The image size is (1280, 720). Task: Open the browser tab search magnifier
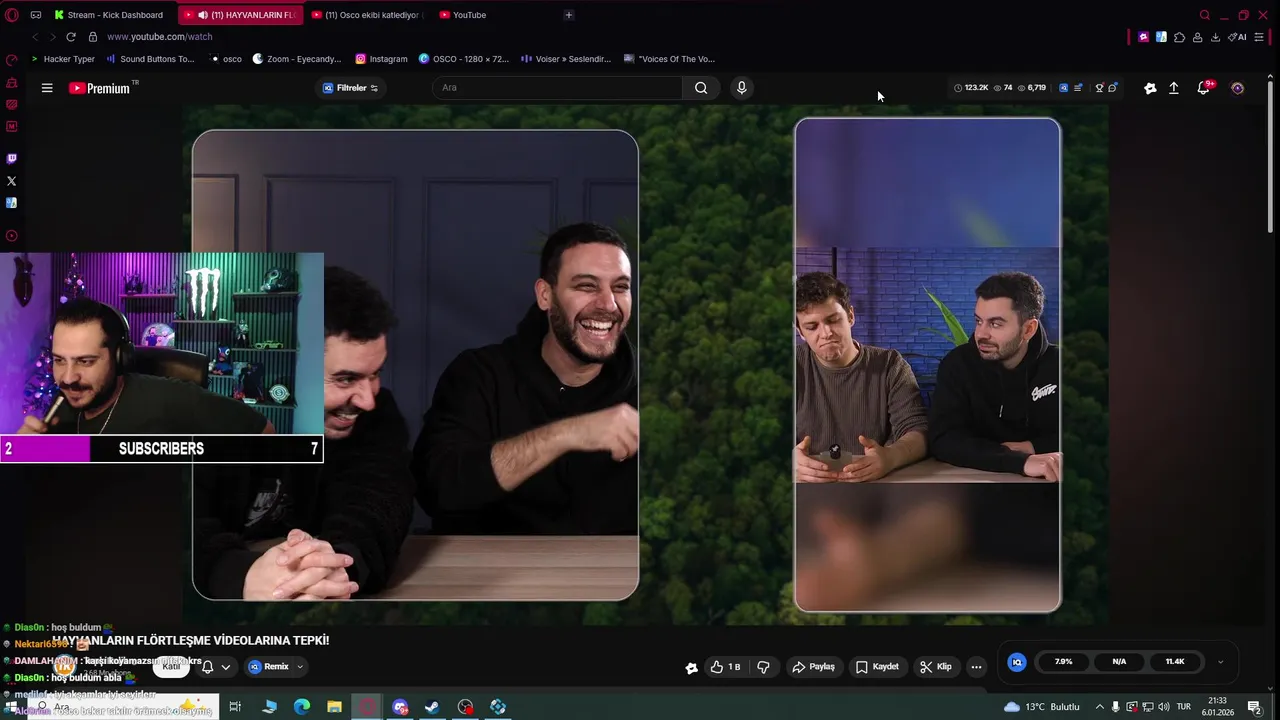coord(1205,15)
